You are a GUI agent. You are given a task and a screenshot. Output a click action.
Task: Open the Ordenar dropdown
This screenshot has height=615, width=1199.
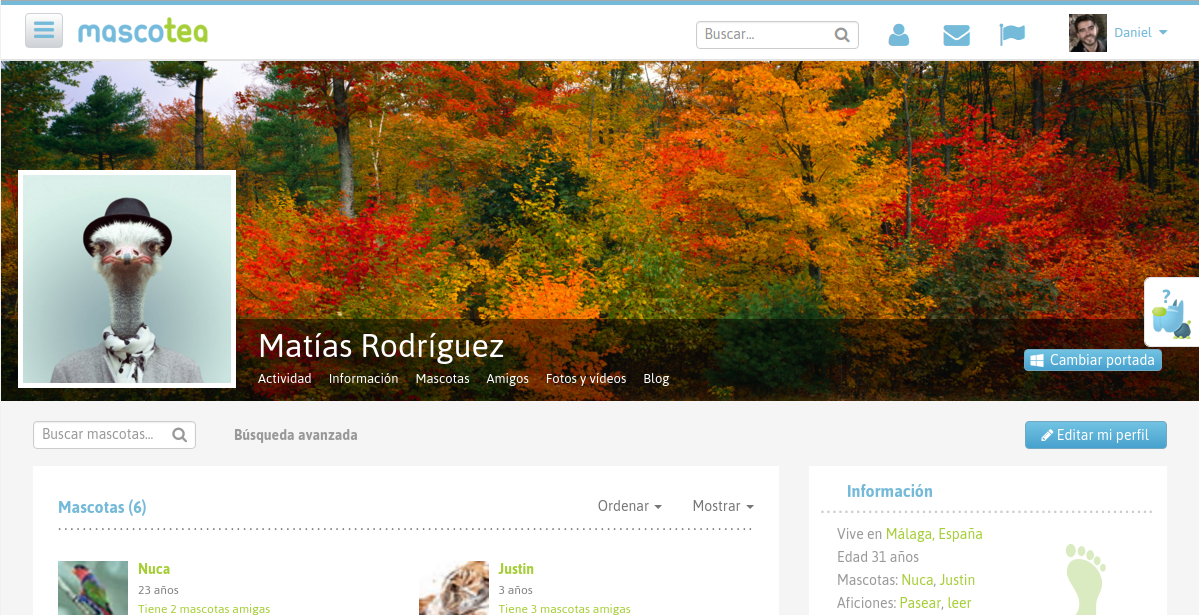(629, 506)
